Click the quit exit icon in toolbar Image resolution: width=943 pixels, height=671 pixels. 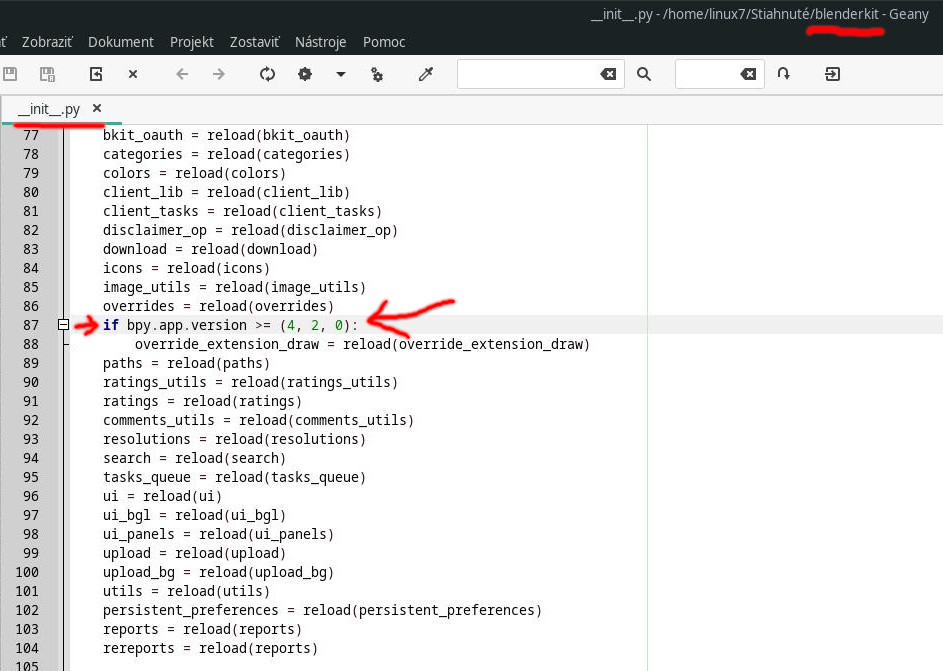pyautogui.click(x=832, y=74)
